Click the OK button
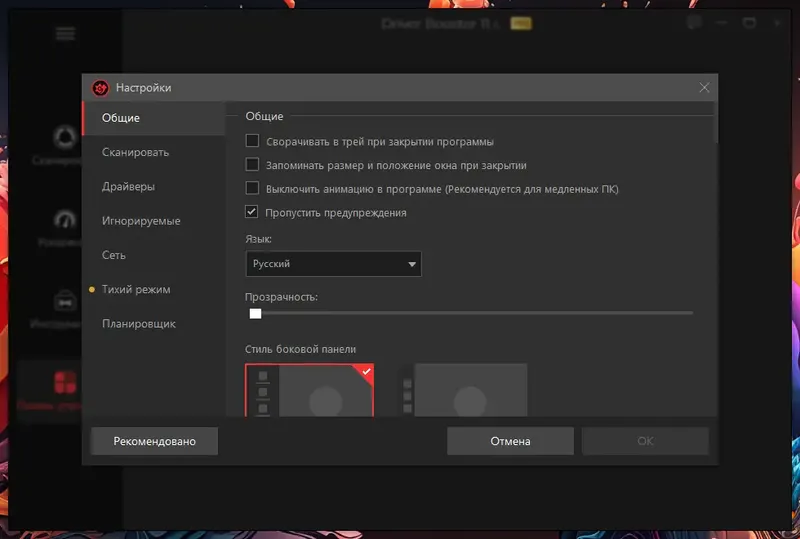Viewport: 800px width, 539px height. [645, 441]
